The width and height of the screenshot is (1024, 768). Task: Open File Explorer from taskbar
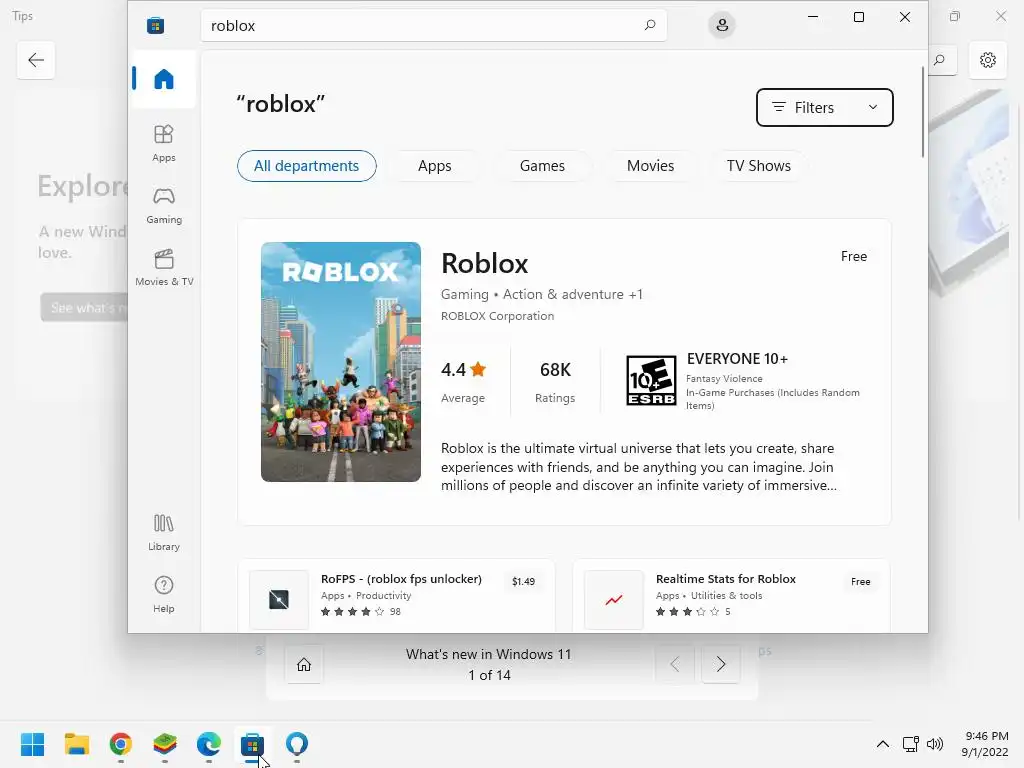tap(77, 744)
